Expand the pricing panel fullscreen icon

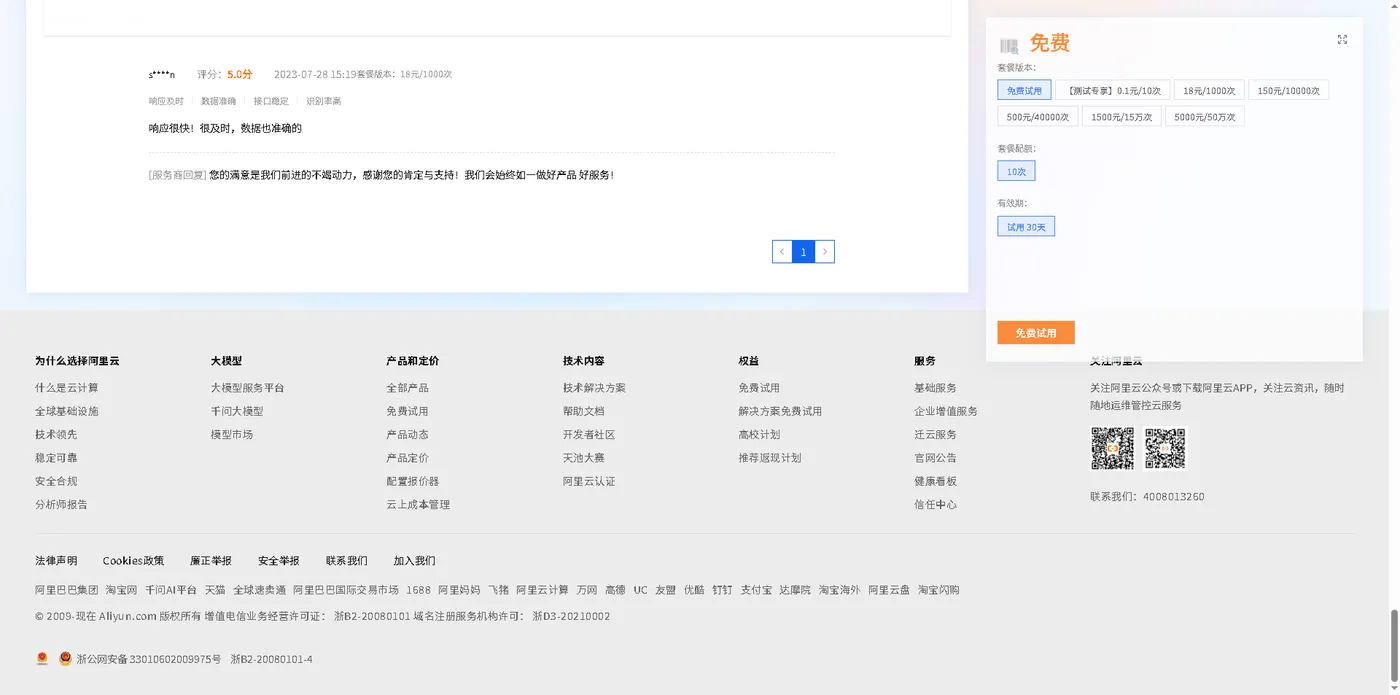coord(1342,40)
